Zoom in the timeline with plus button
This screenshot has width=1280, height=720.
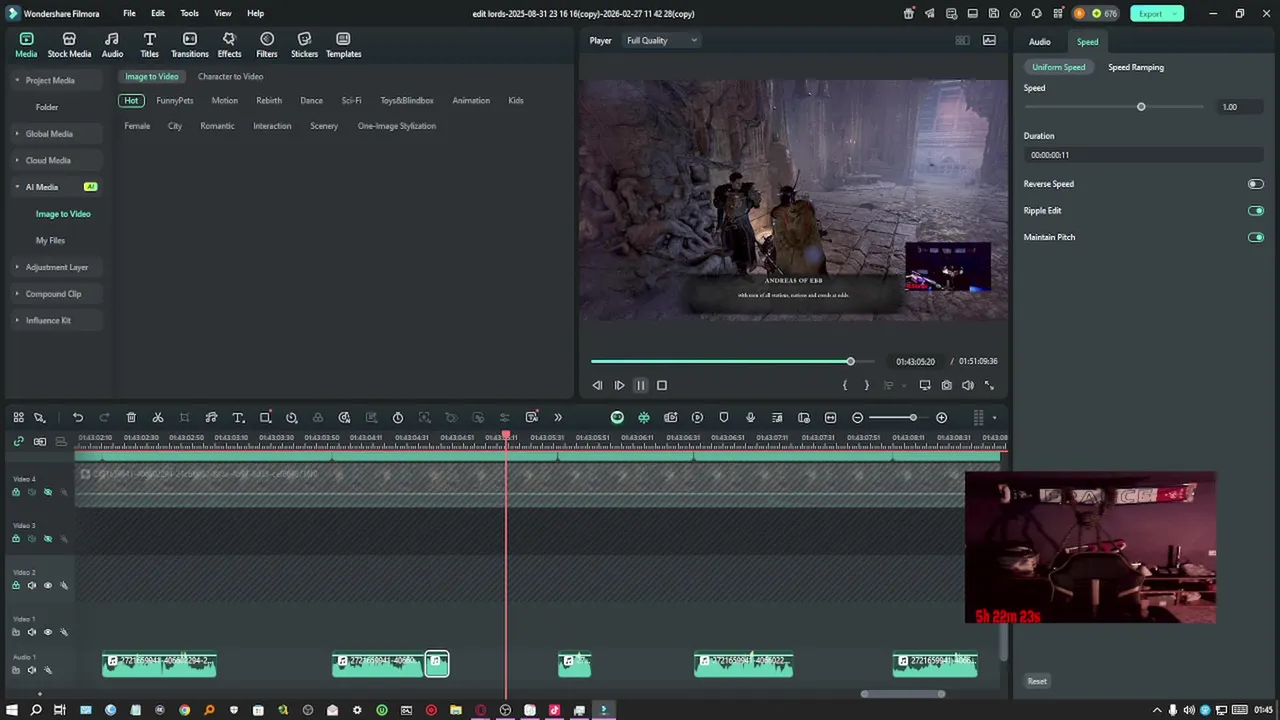941,417
